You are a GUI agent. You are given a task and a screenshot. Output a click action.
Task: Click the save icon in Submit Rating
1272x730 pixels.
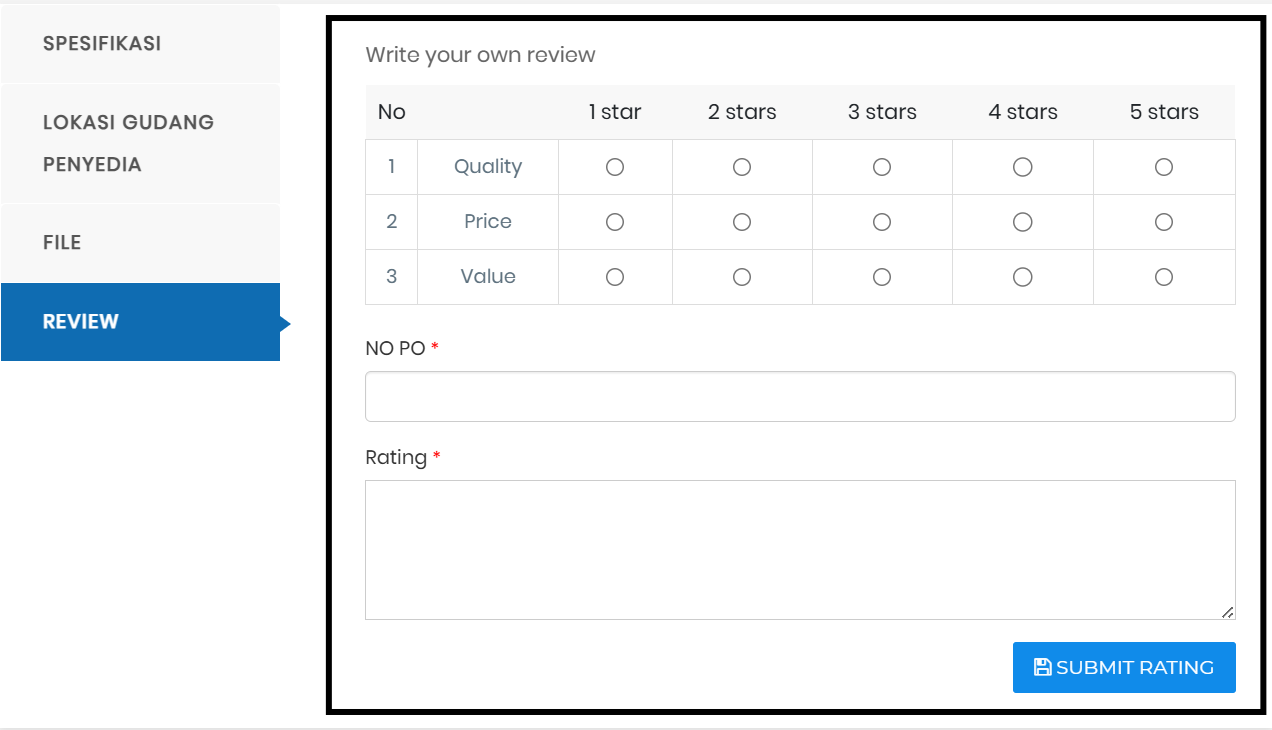1042,667
